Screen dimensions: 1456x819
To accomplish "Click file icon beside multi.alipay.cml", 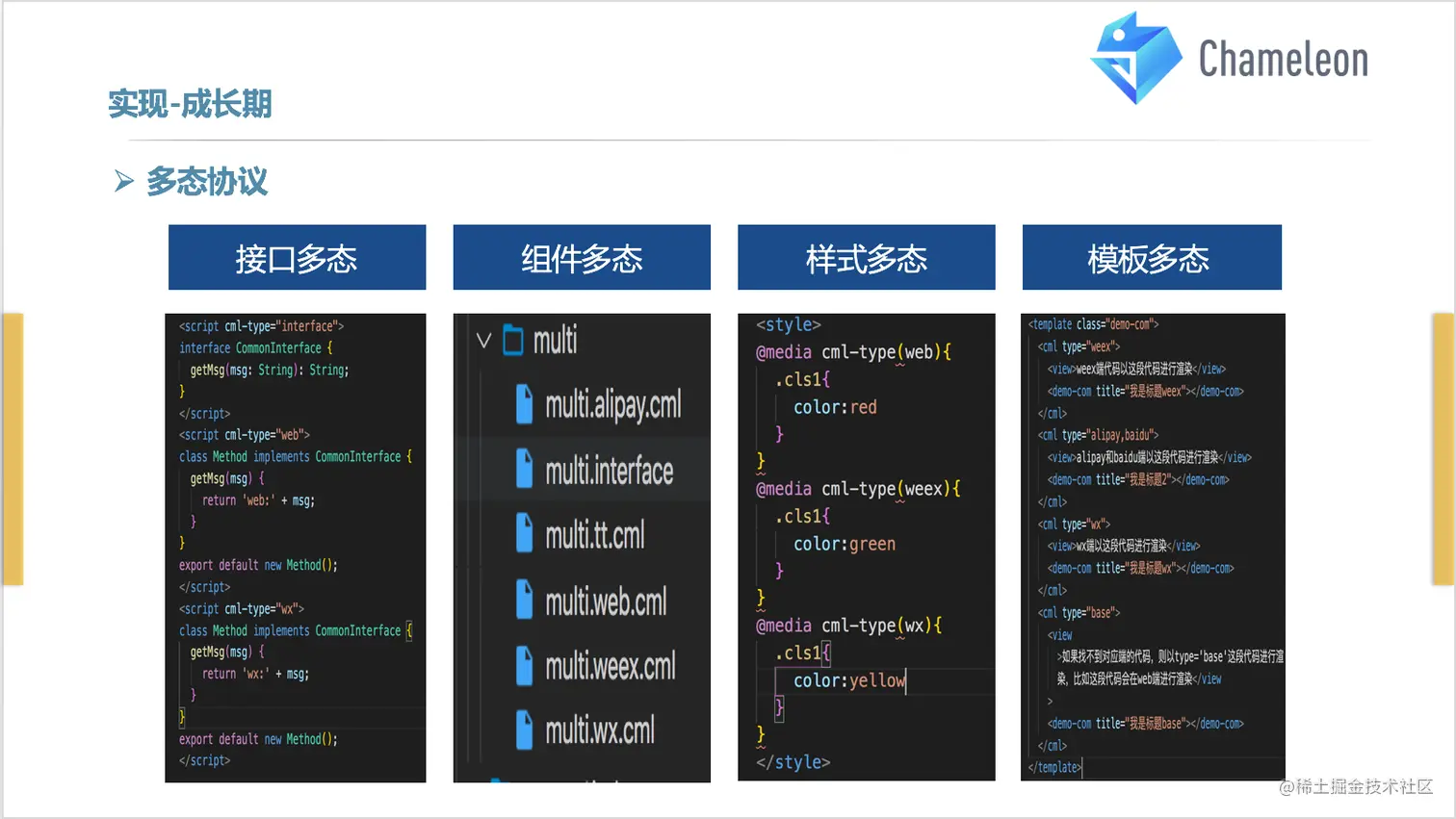I will [x=524, y=404].
